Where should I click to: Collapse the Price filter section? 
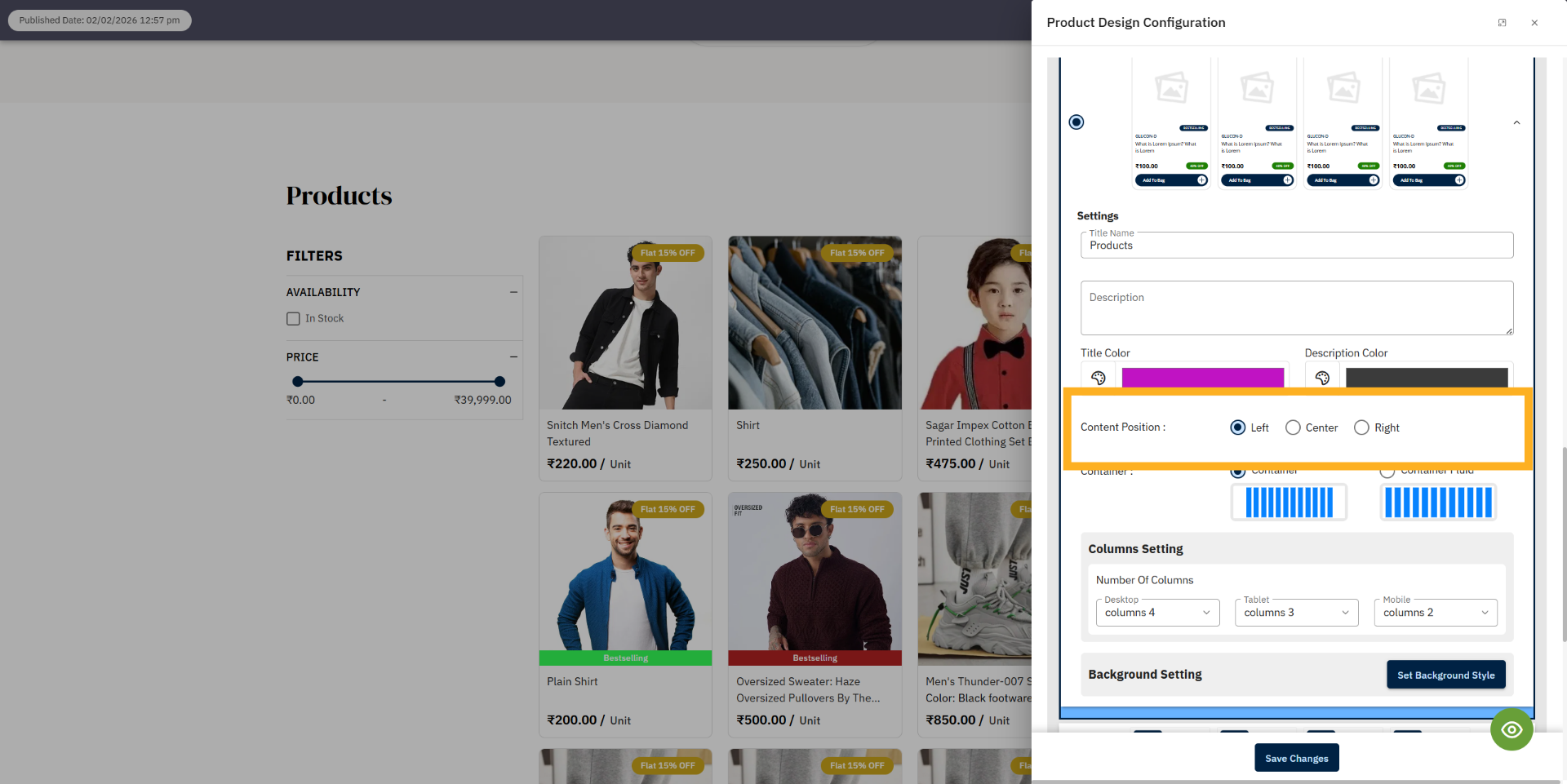[513, 357]
